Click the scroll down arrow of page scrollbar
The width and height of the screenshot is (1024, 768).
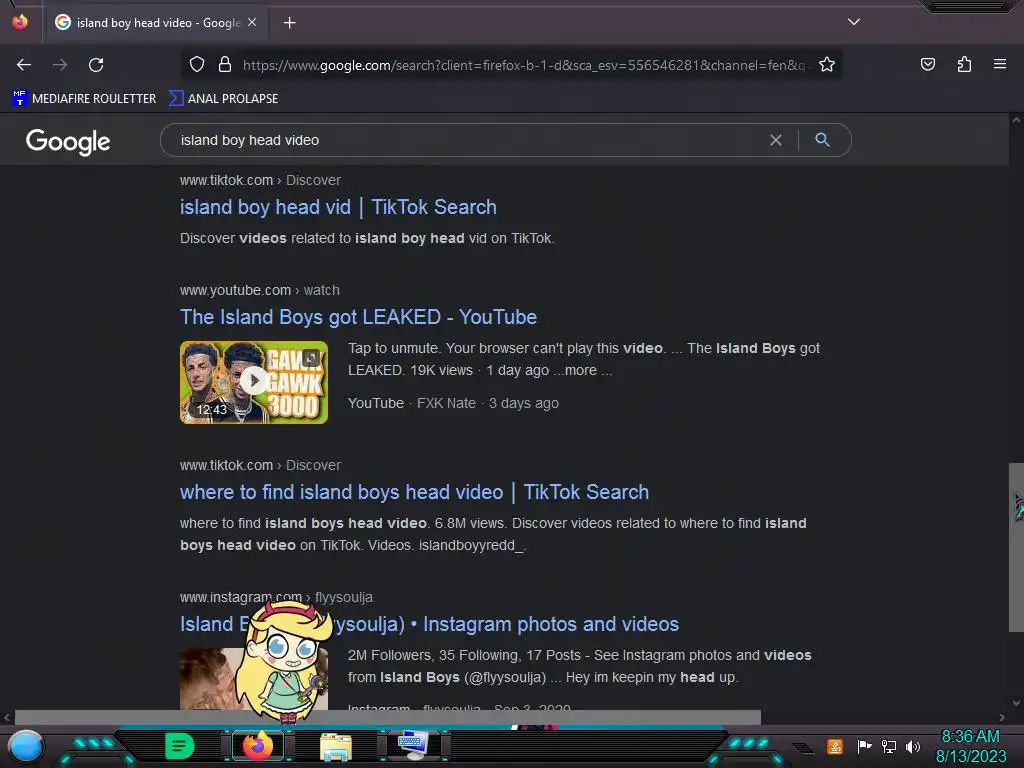point(1016,703)
